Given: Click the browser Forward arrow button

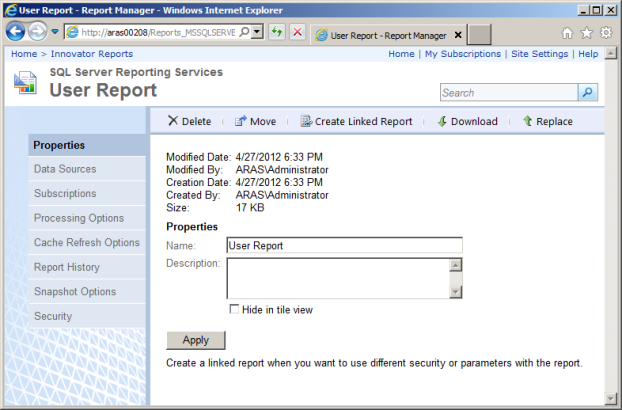Looking at the screenshot, I should coord(37,32).
